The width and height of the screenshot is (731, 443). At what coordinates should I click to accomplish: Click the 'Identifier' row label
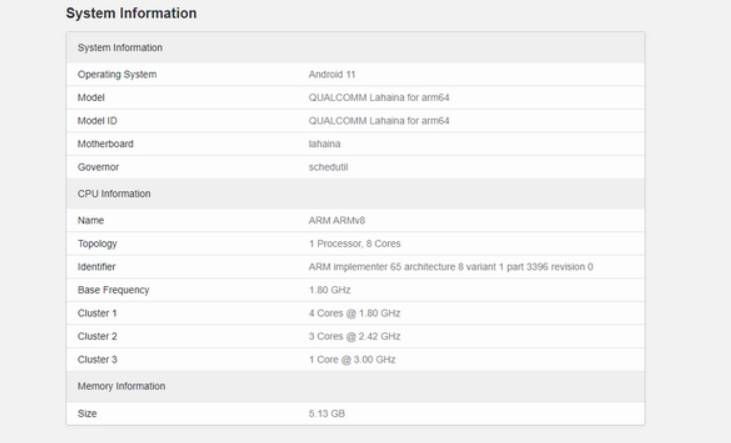[x=96, y=267]
